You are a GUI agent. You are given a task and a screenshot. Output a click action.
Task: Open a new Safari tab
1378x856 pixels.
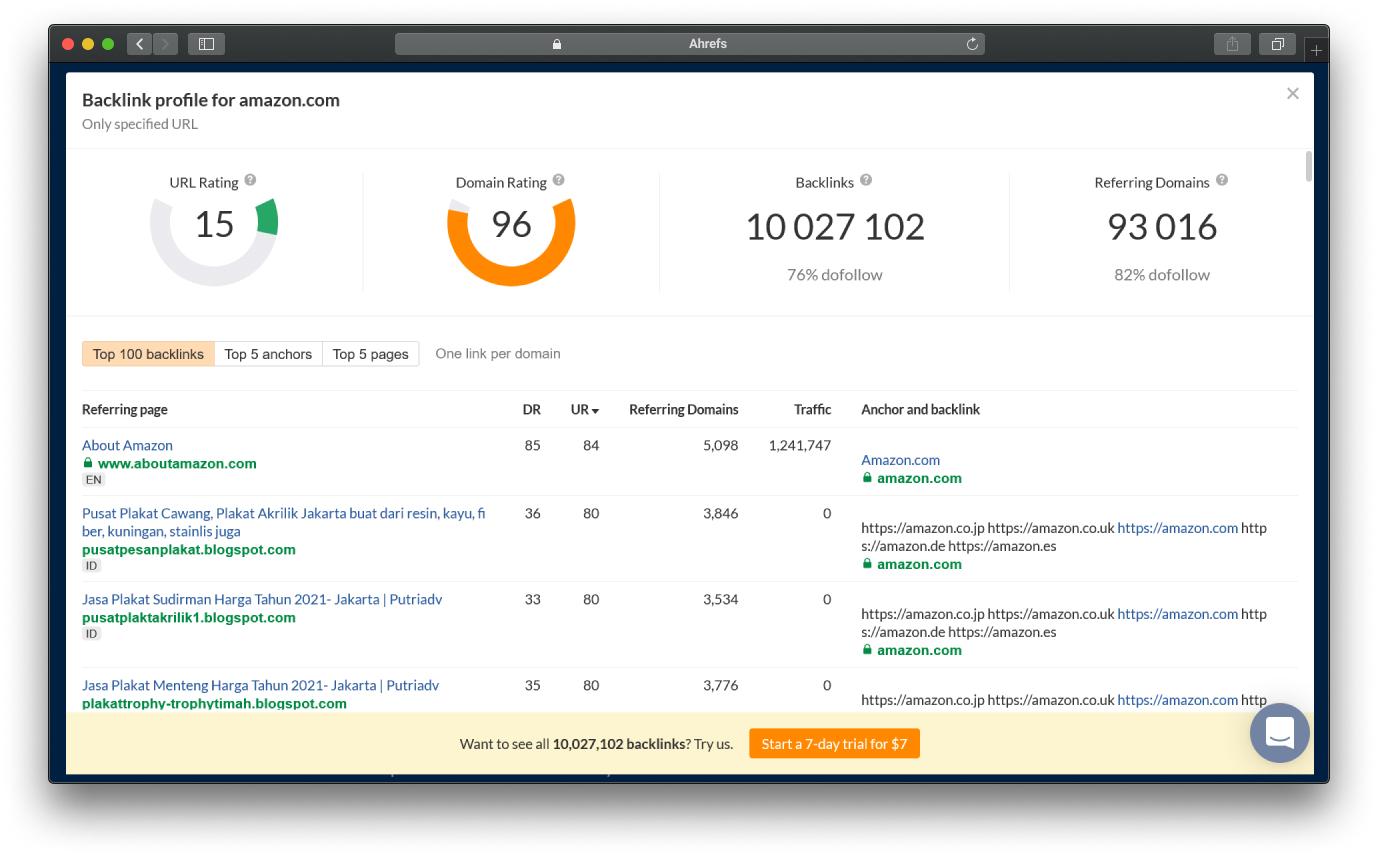[x=1316, y=50]
